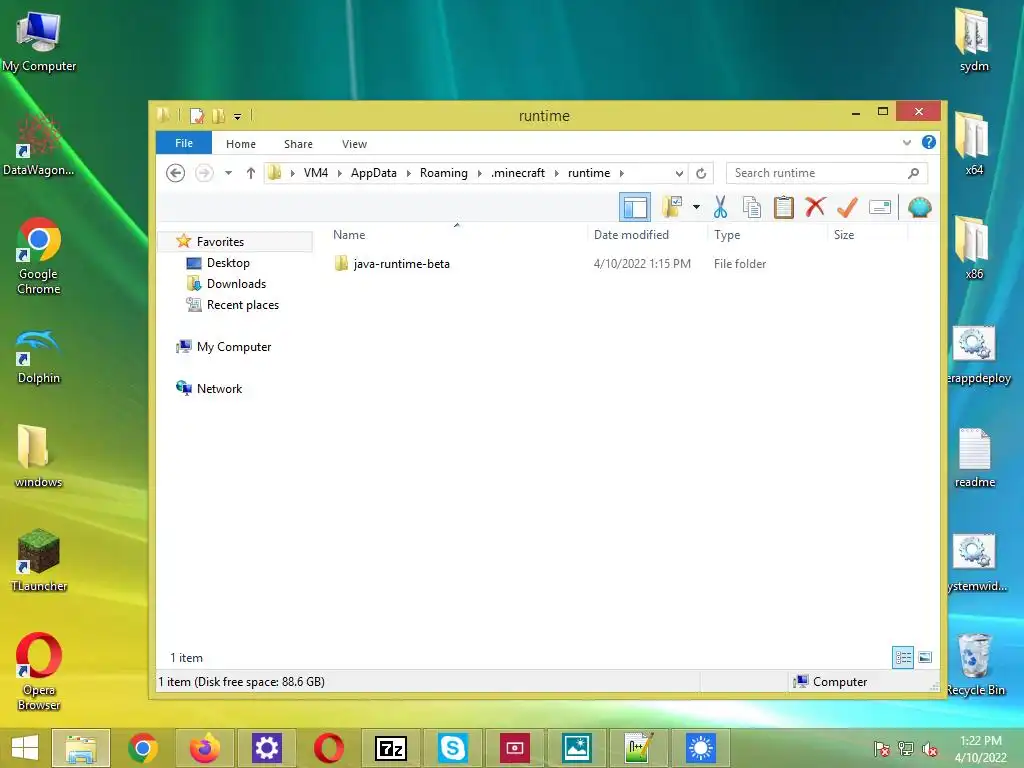The height and width of the screenshot is (768, 1024).
Task: Toggle the navigation pane layout button
Action: pos(634,208)
